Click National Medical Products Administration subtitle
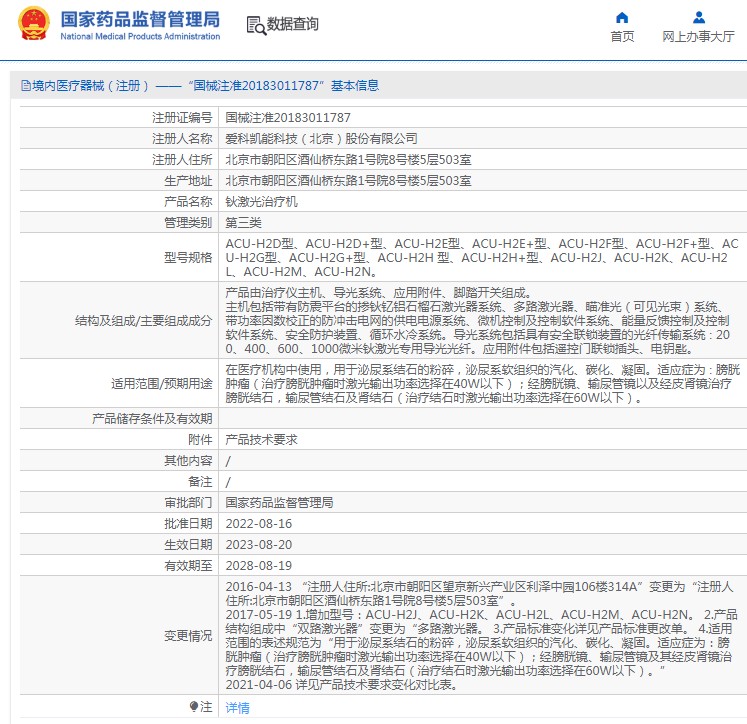The image size is (747, 724). [x=140, y=36]
